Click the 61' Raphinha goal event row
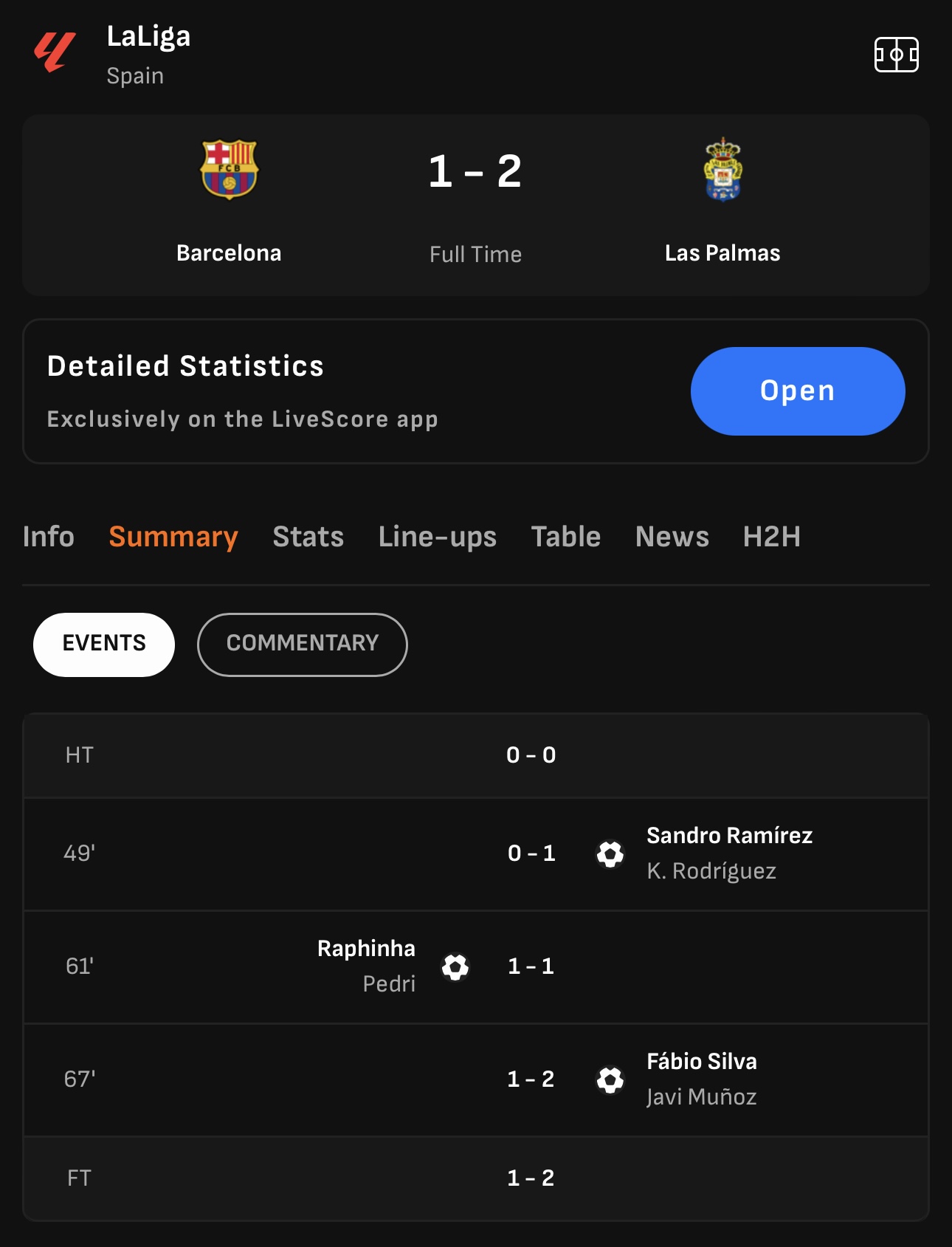Image resolution: width=952 pixels, height=1247 pixels. pos(476,967)
